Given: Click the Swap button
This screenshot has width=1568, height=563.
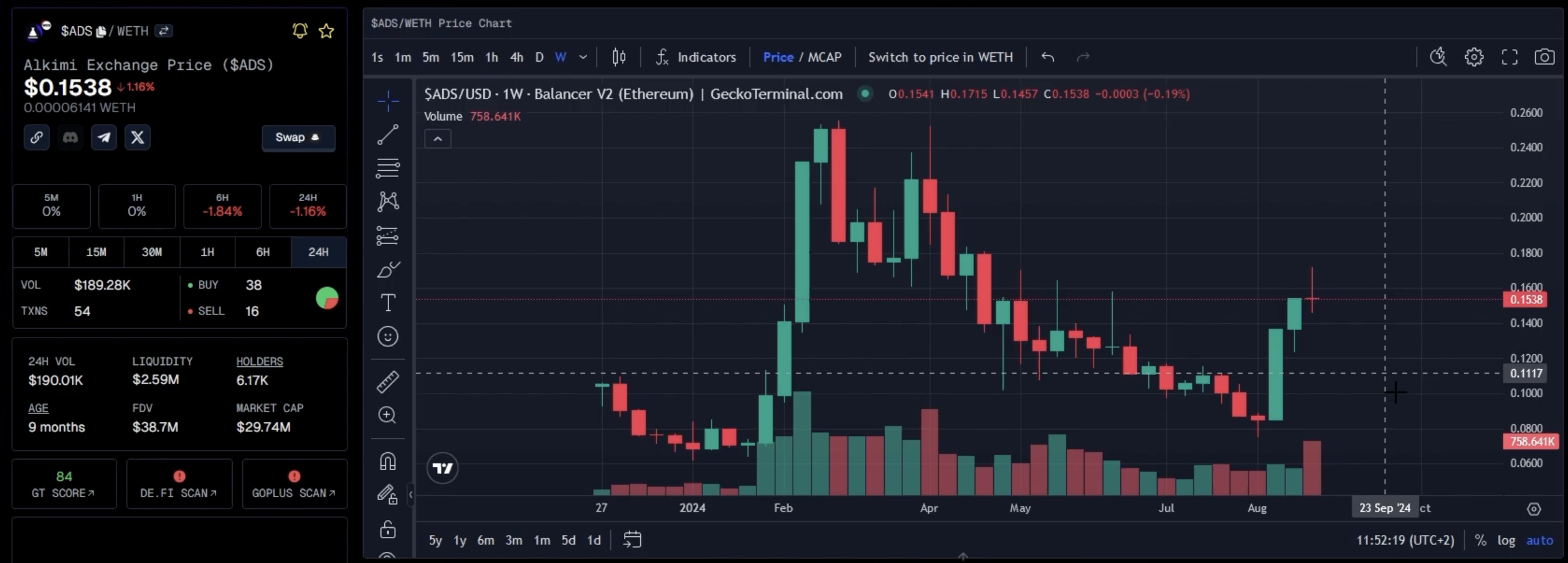Looking at the screenshot, I should [x=298, y=138].
